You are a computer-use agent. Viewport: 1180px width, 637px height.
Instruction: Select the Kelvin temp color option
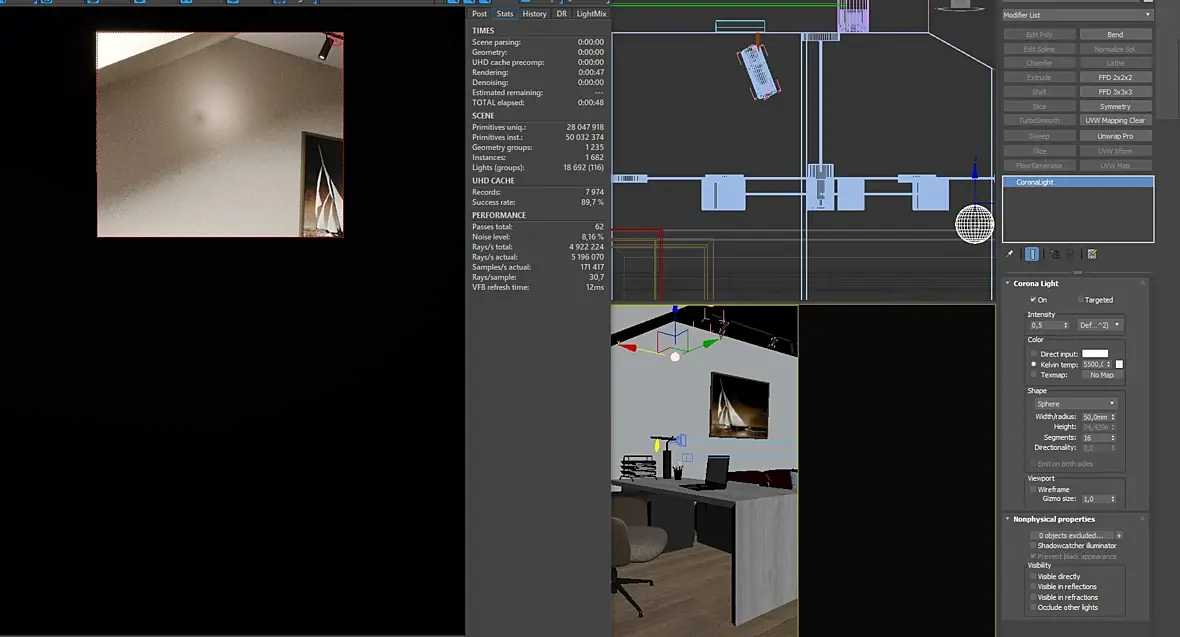coord(1034,364)
